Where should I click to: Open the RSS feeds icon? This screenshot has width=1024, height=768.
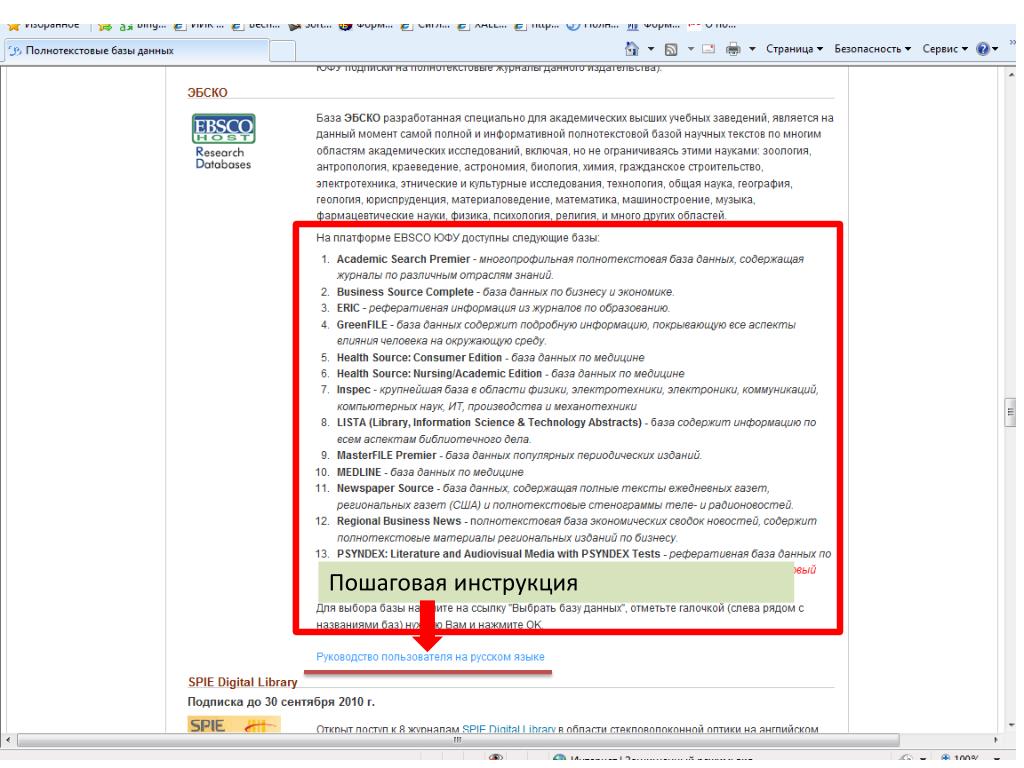pos(671,49)
